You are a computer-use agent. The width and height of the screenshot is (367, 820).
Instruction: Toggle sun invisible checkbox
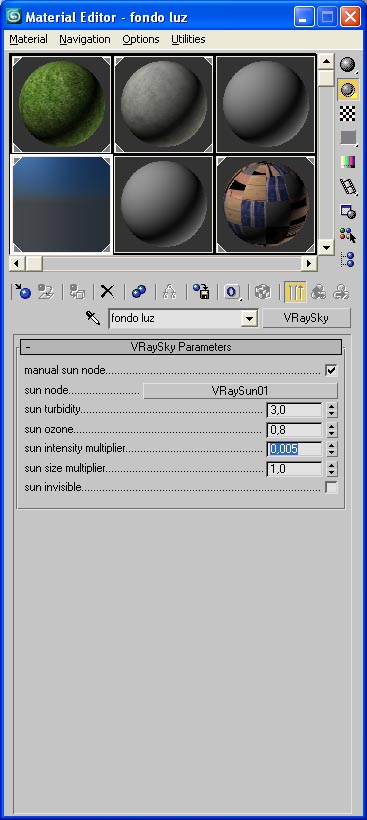coord(331,487)
